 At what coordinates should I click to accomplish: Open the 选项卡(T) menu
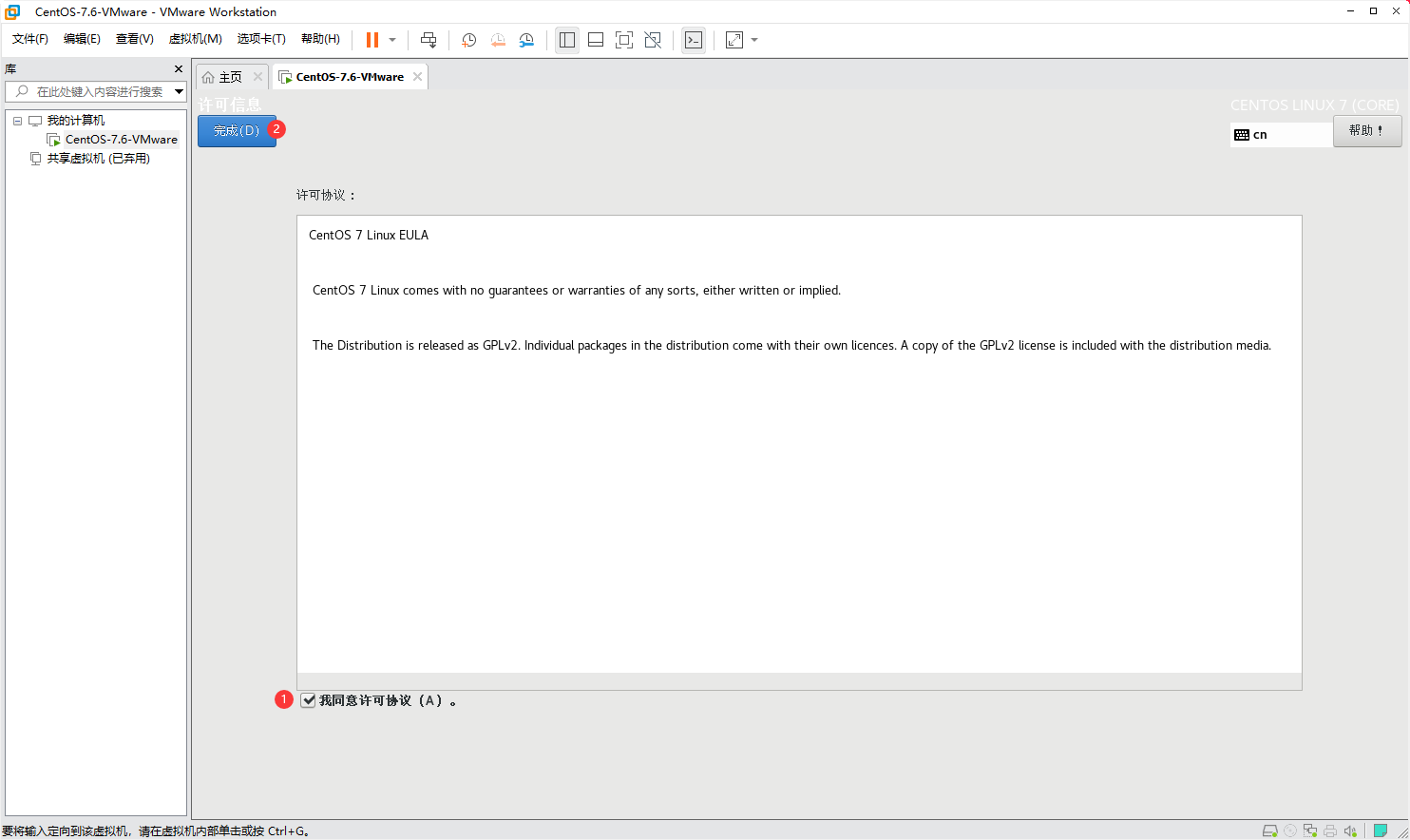261,39
